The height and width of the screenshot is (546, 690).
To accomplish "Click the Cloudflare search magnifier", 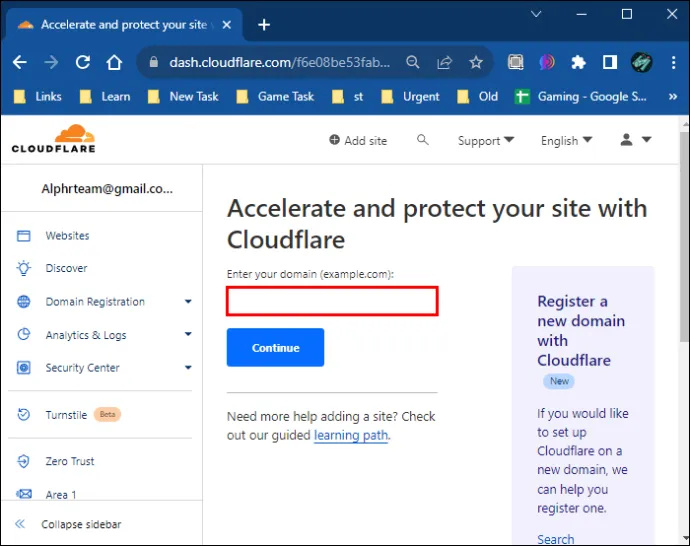I will tap(422, 140).
